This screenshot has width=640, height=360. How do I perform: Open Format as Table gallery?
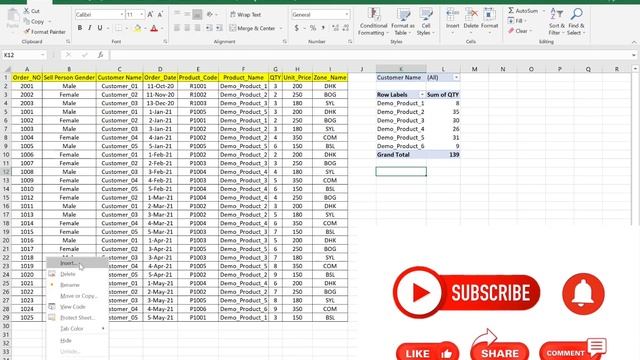[x=402, y=22]
